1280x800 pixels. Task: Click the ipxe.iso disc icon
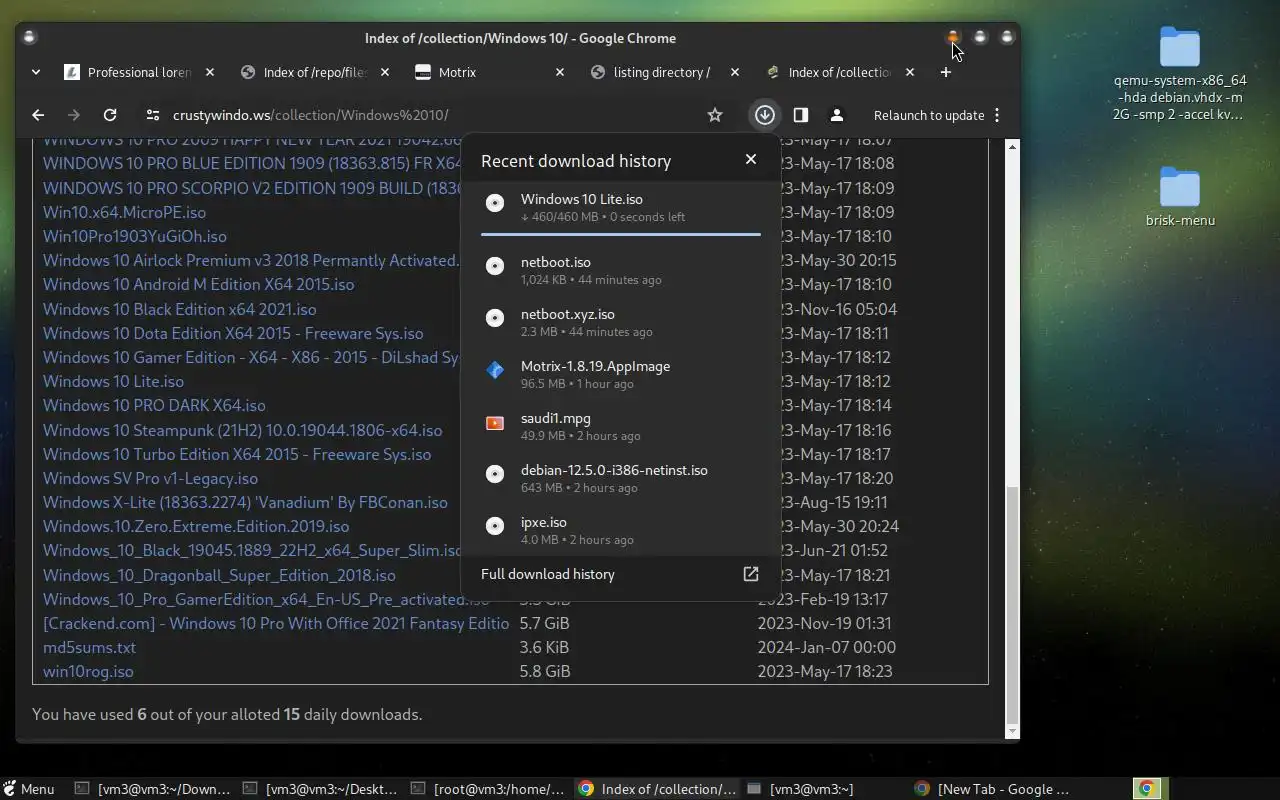pos(495,526)
